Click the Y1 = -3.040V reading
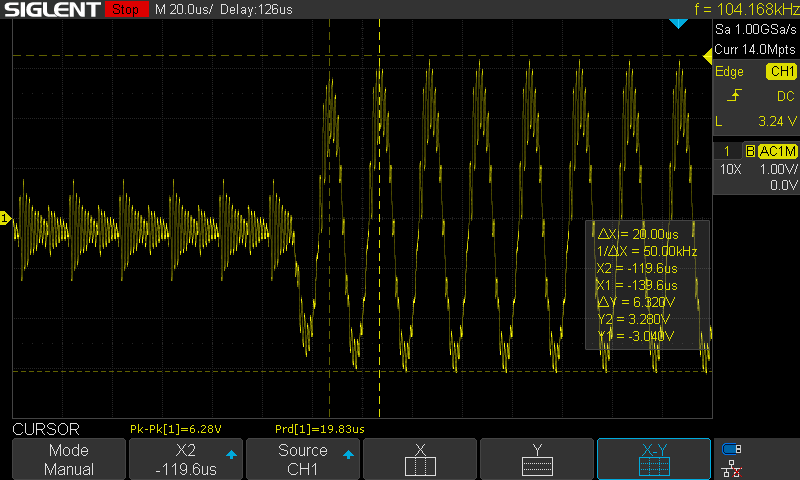 (636, 336)
